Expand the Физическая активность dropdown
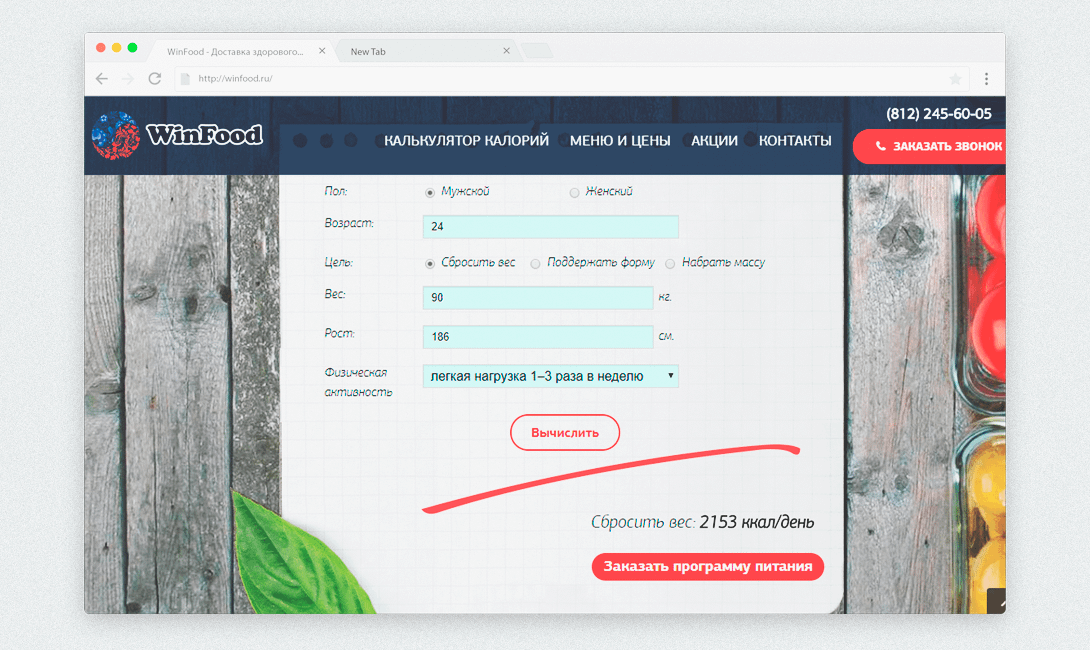 coord(551,376)
